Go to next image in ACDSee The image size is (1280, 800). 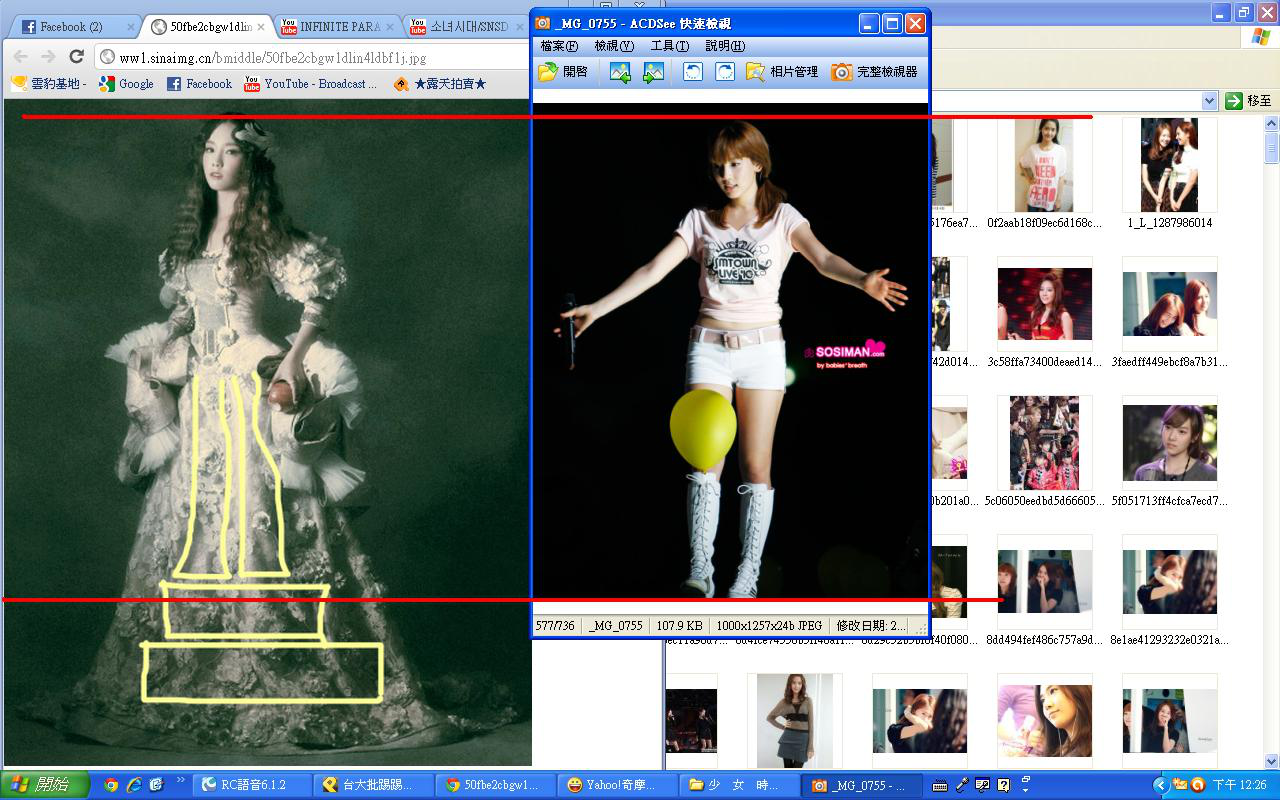tap(653, 72)
